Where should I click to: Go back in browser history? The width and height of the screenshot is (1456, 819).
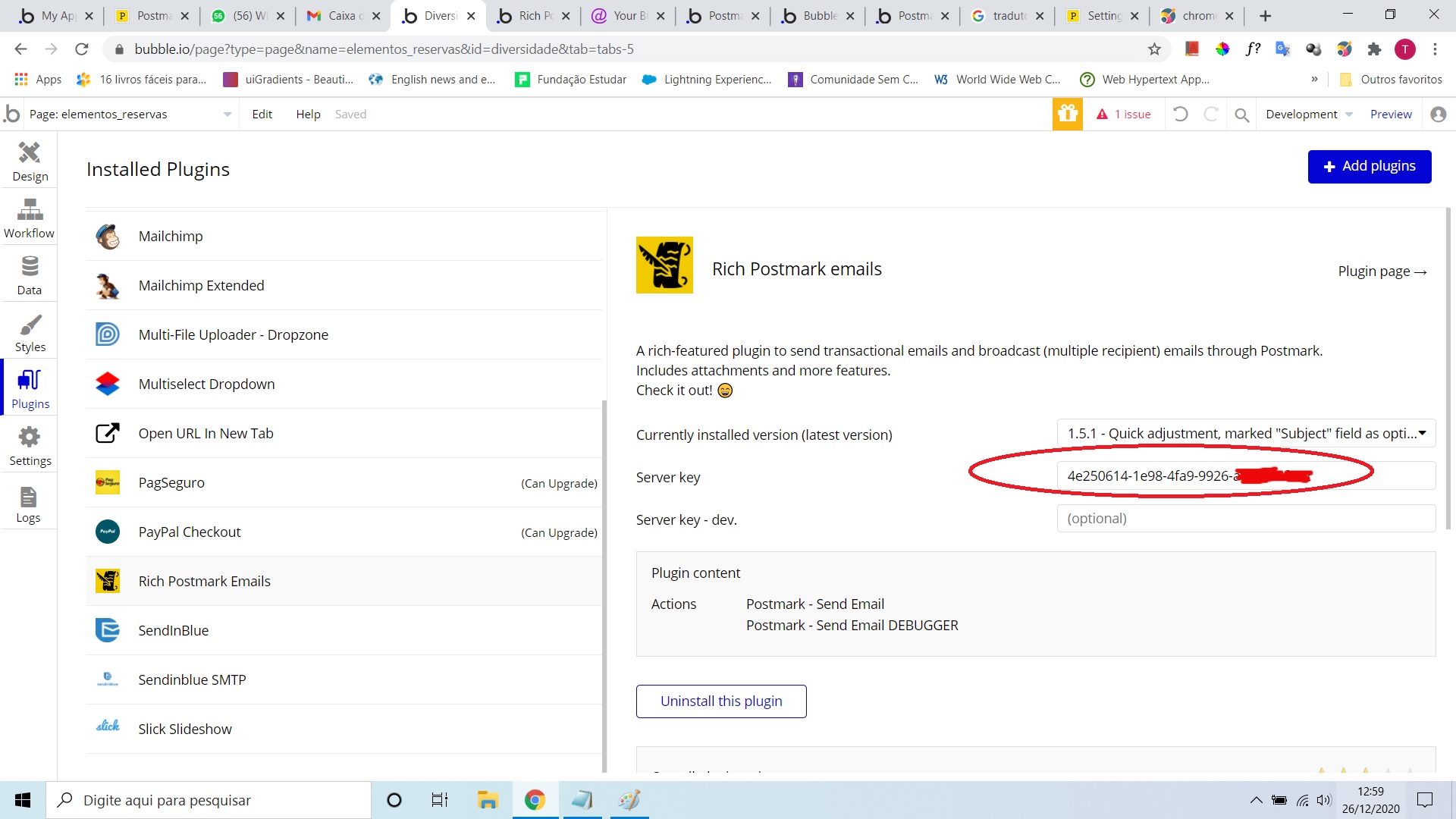[x=20, y=49]
